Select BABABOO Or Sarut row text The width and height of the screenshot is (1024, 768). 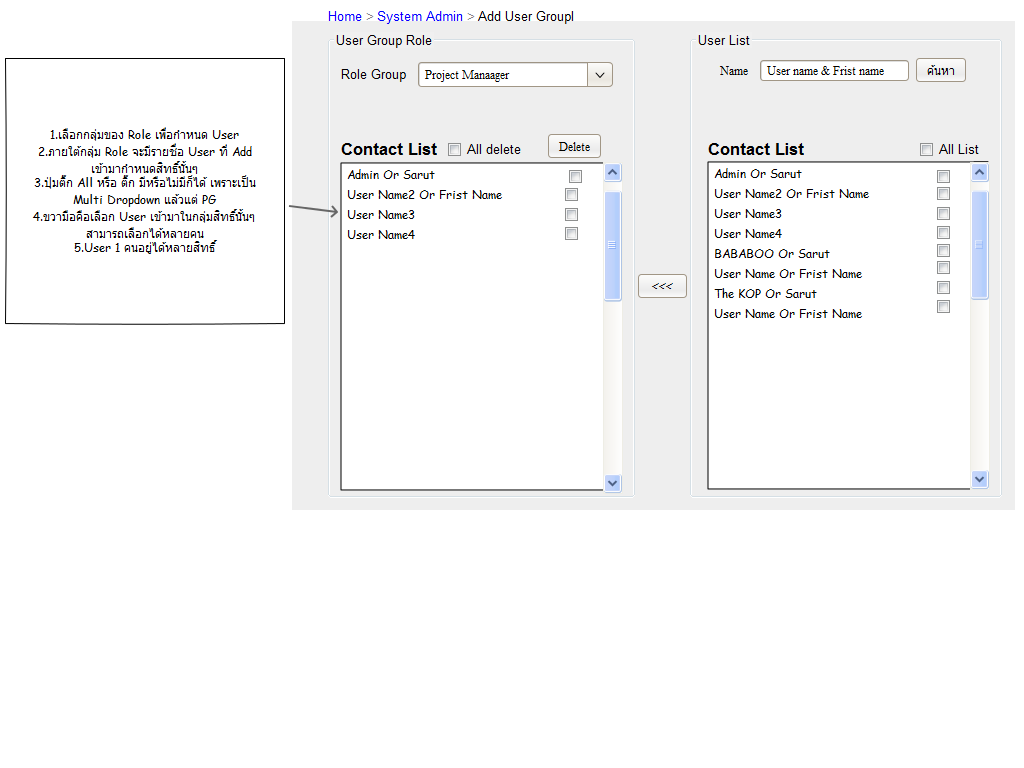coord(771,253)
